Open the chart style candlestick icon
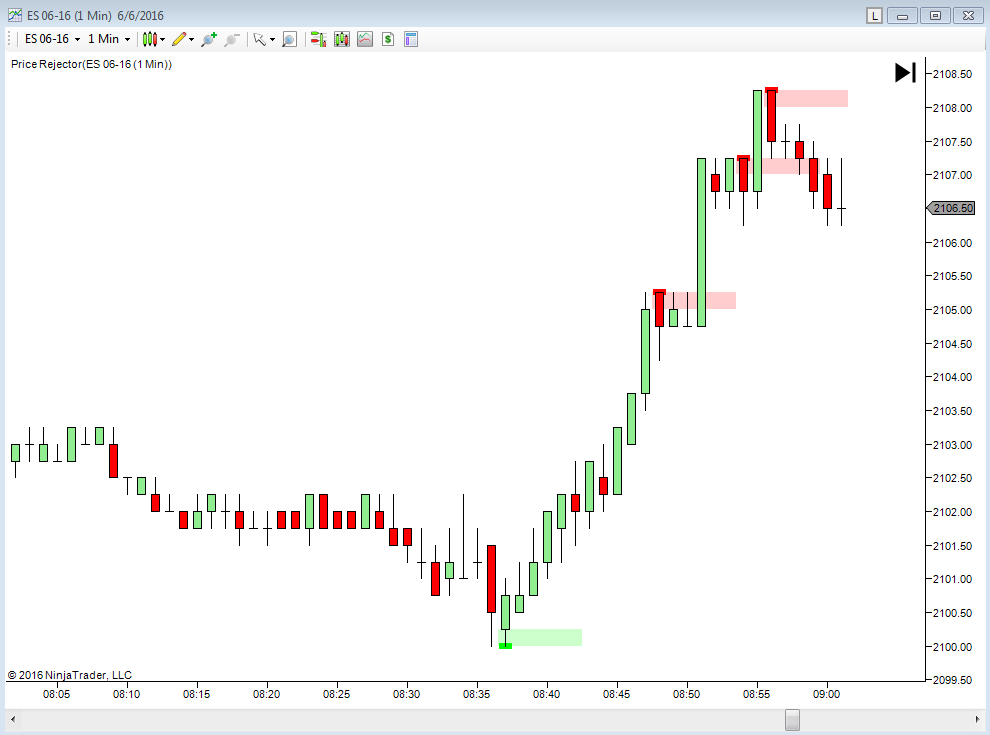The height and width of the screenshot is (735, 990). [x=150, y=39]
